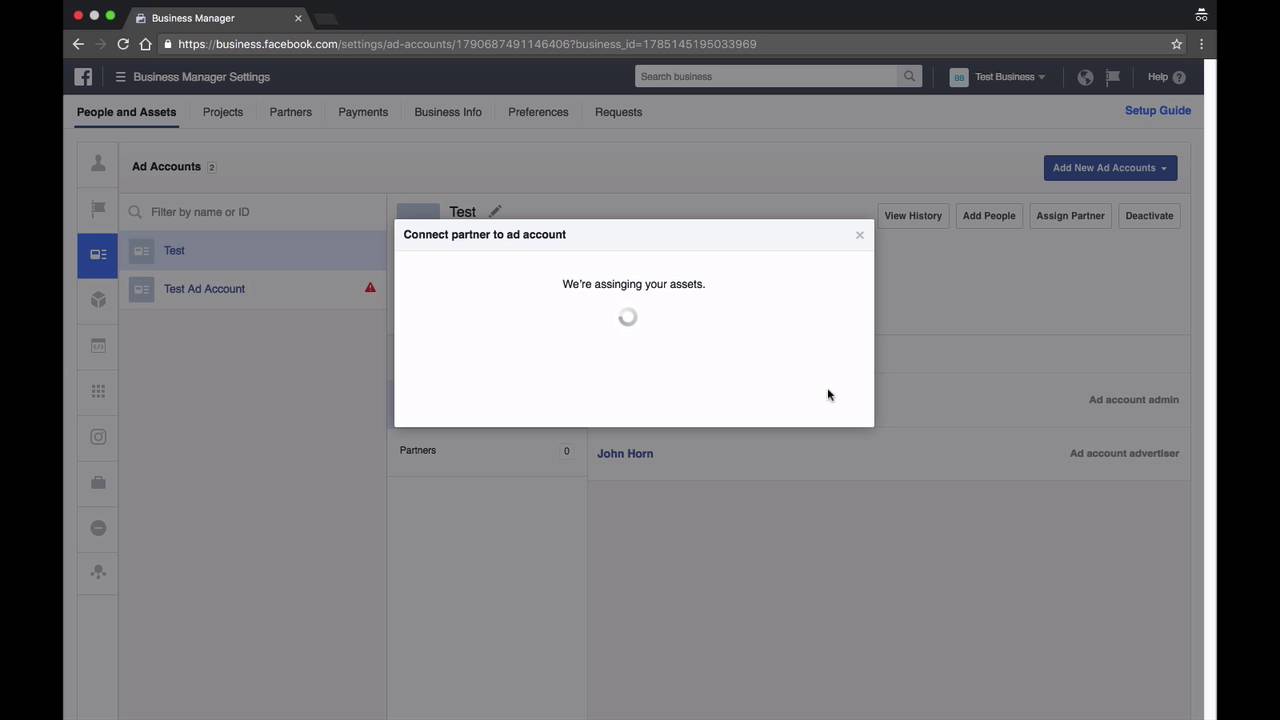Click the Business Manager browser tab
1280x720 pixels.
(219, 18)
